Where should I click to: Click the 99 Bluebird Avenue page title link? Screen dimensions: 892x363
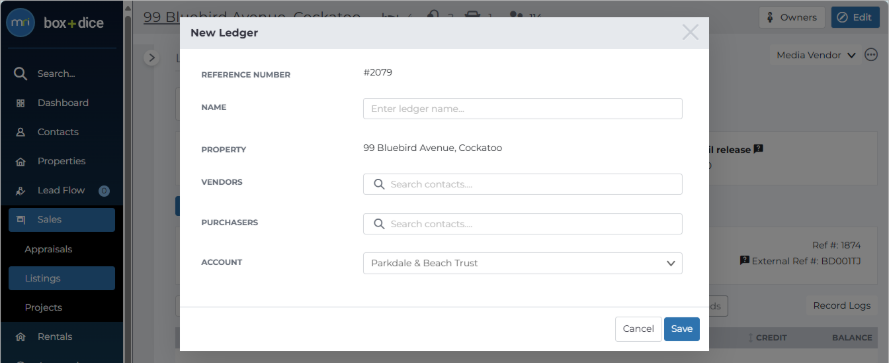coord(251,16)
